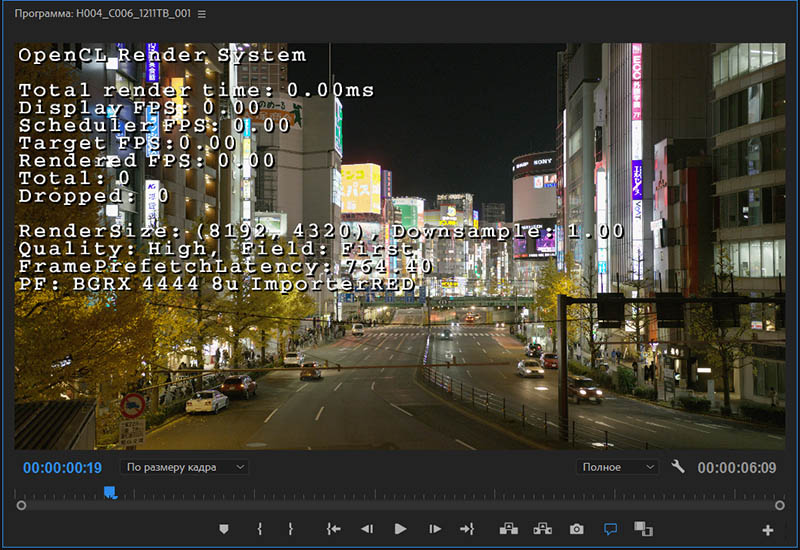The height and width of the screenshot is (550, 800).
Task: Step back one frame
Action: click(x=367, y=529)
